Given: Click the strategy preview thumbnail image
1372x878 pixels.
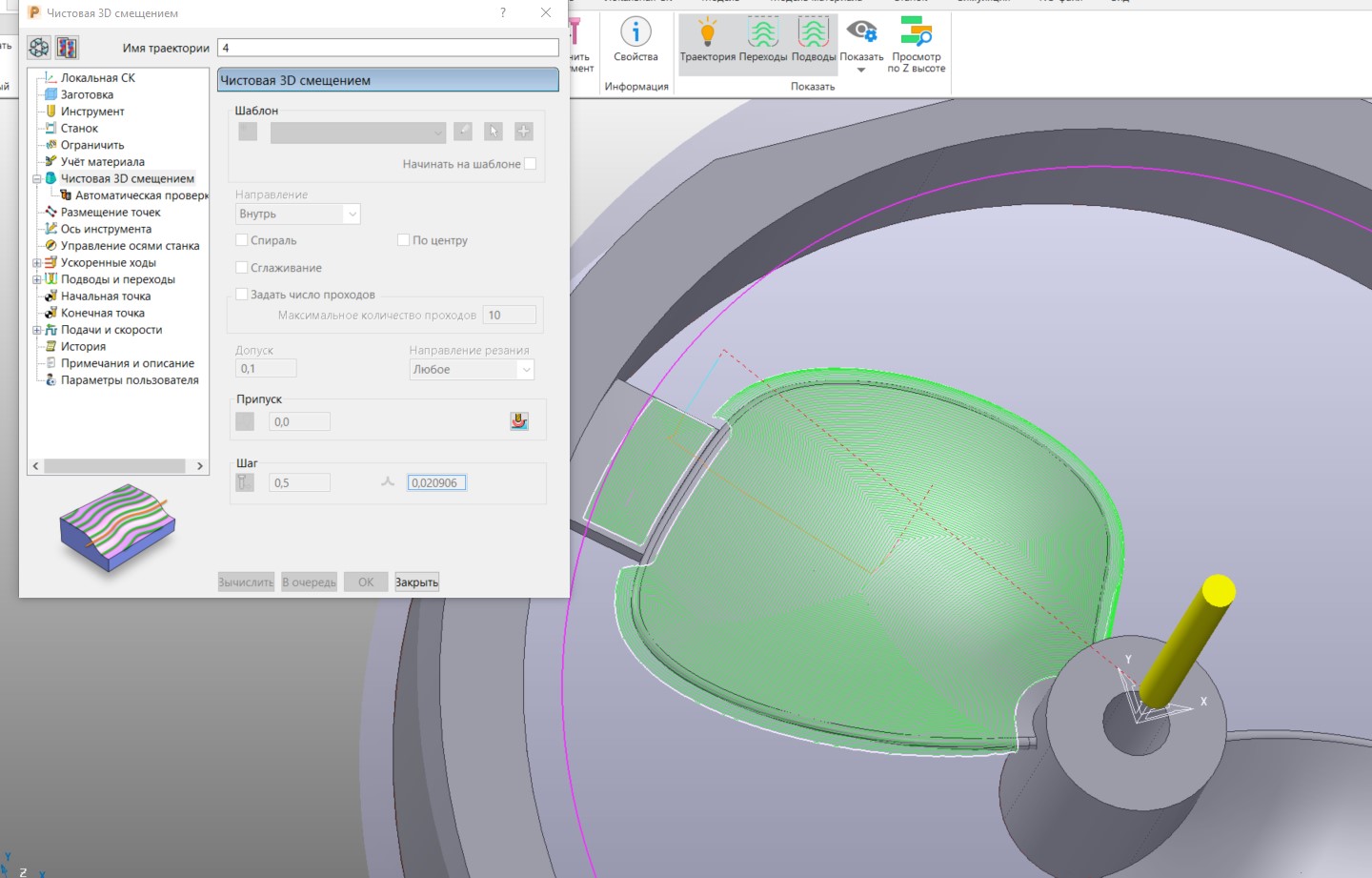Looking at the screenshot, I should click(117, 527).
